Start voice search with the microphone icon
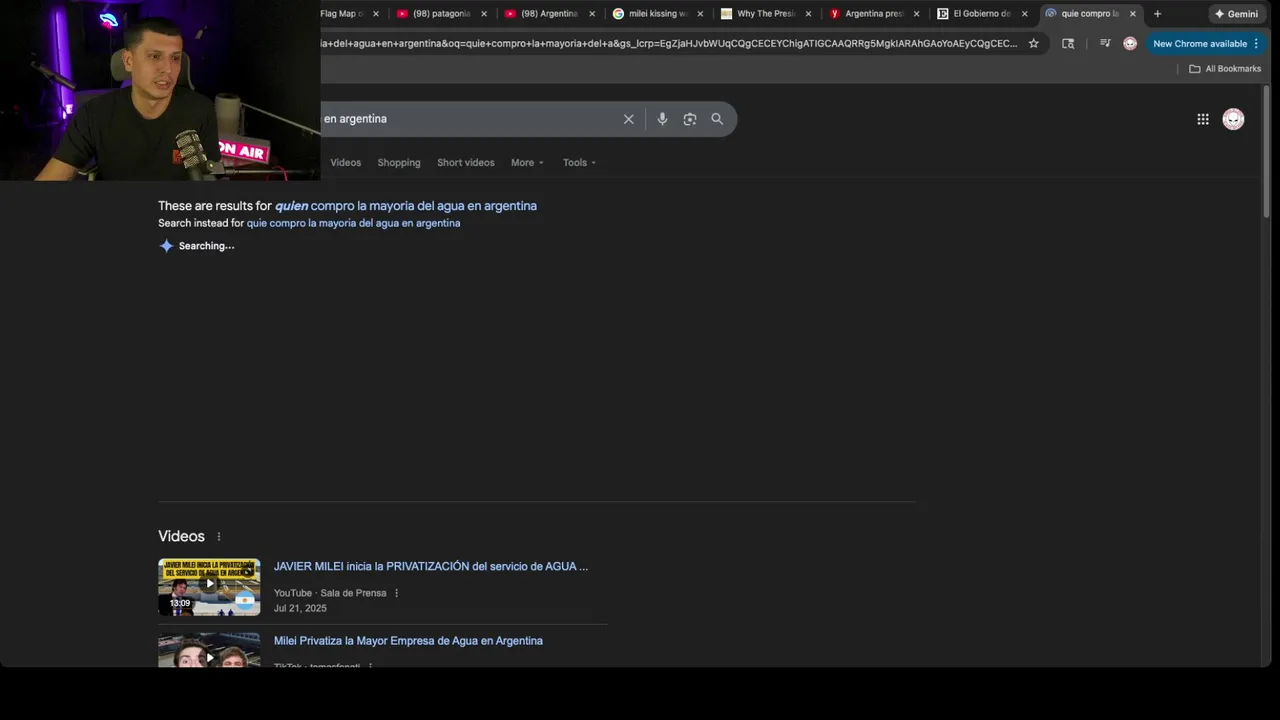The width and height of the screenshot is (1280, 720). click(662, 119)
